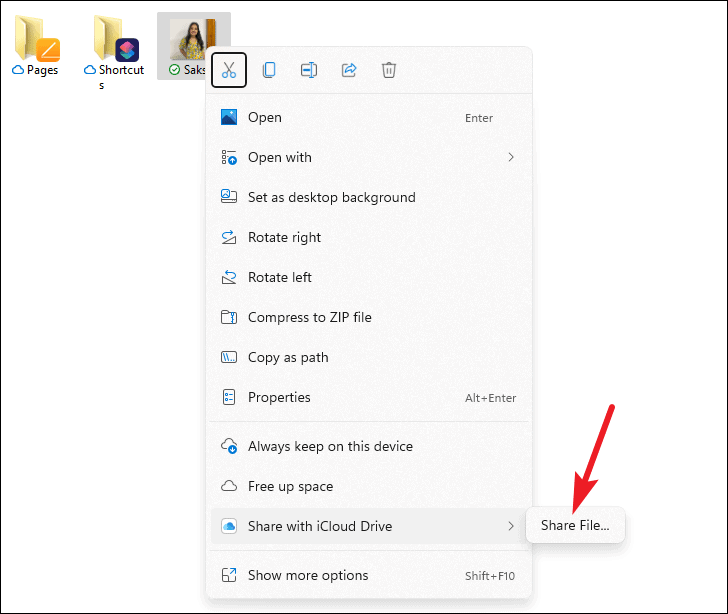
Task: Select Free up space option
Action: pos(369,486)
